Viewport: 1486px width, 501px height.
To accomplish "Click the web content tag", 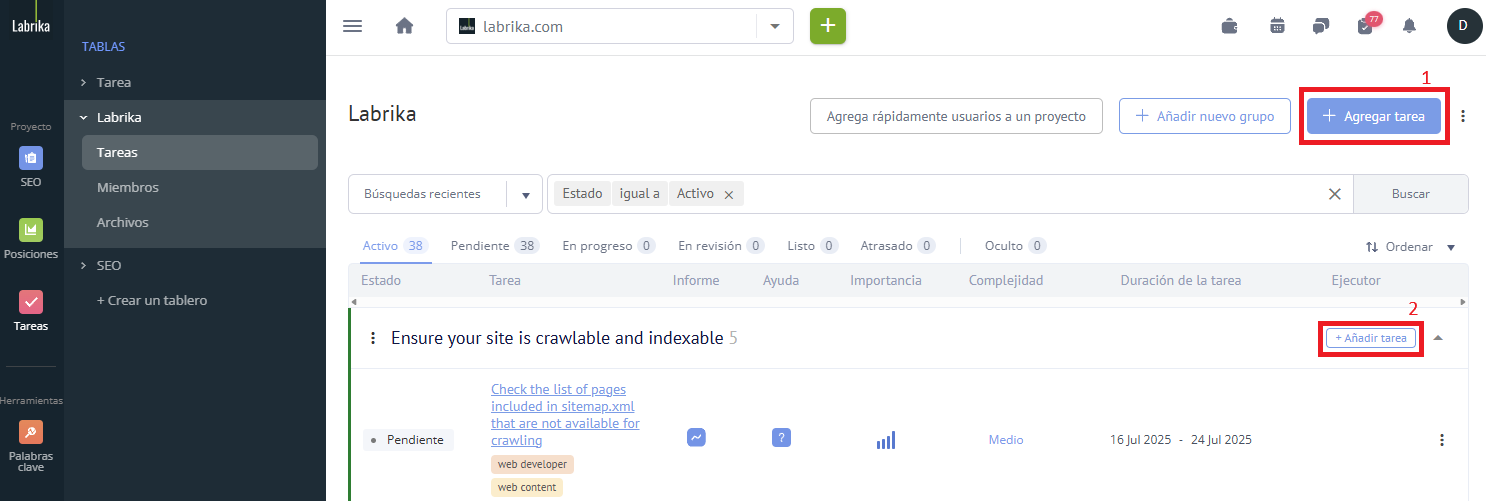I will coord(527,487).
